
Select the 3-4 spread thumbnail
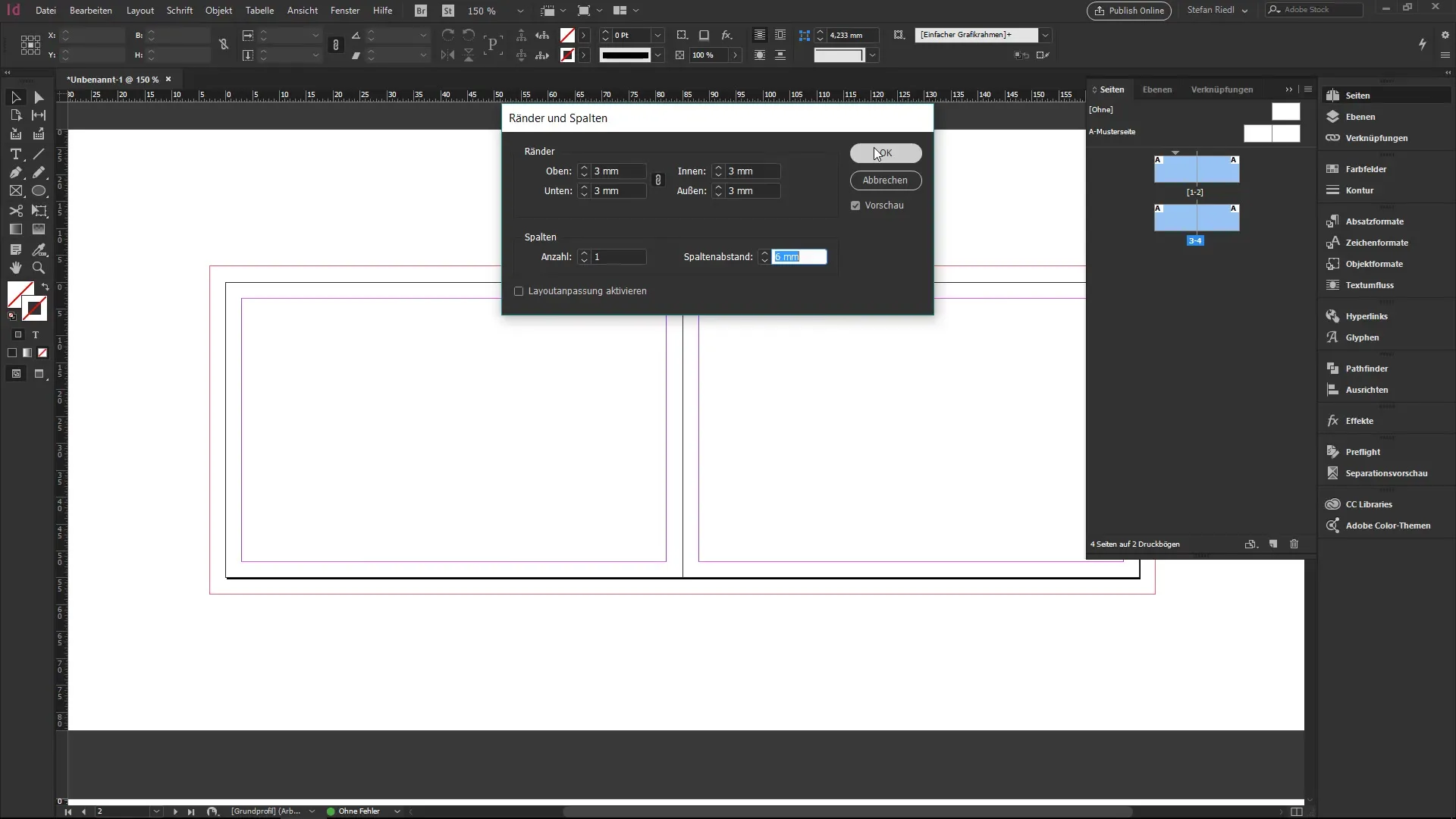pos(1197,218)
